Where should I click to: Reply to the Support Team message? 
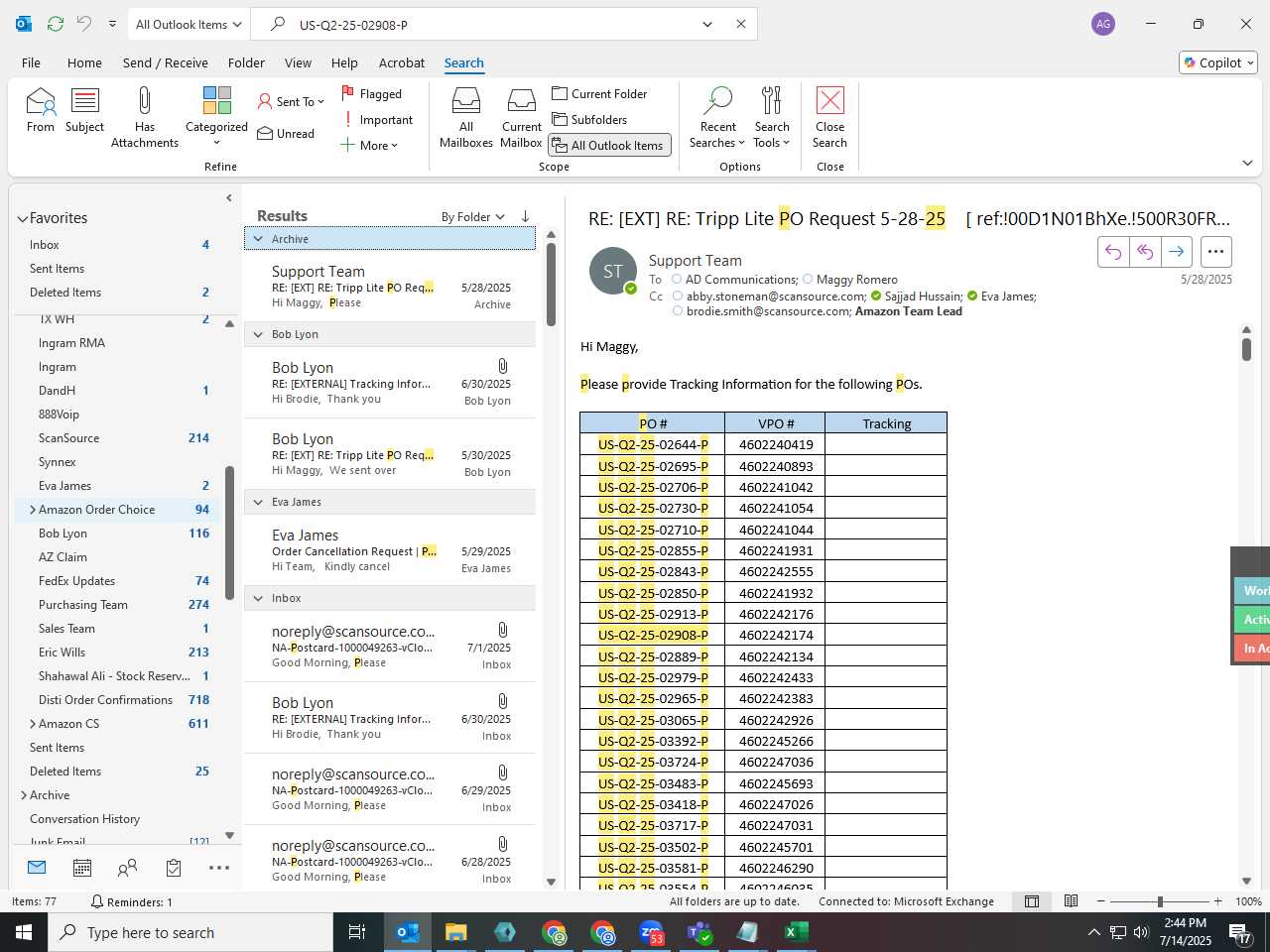tap(1113, 252)
